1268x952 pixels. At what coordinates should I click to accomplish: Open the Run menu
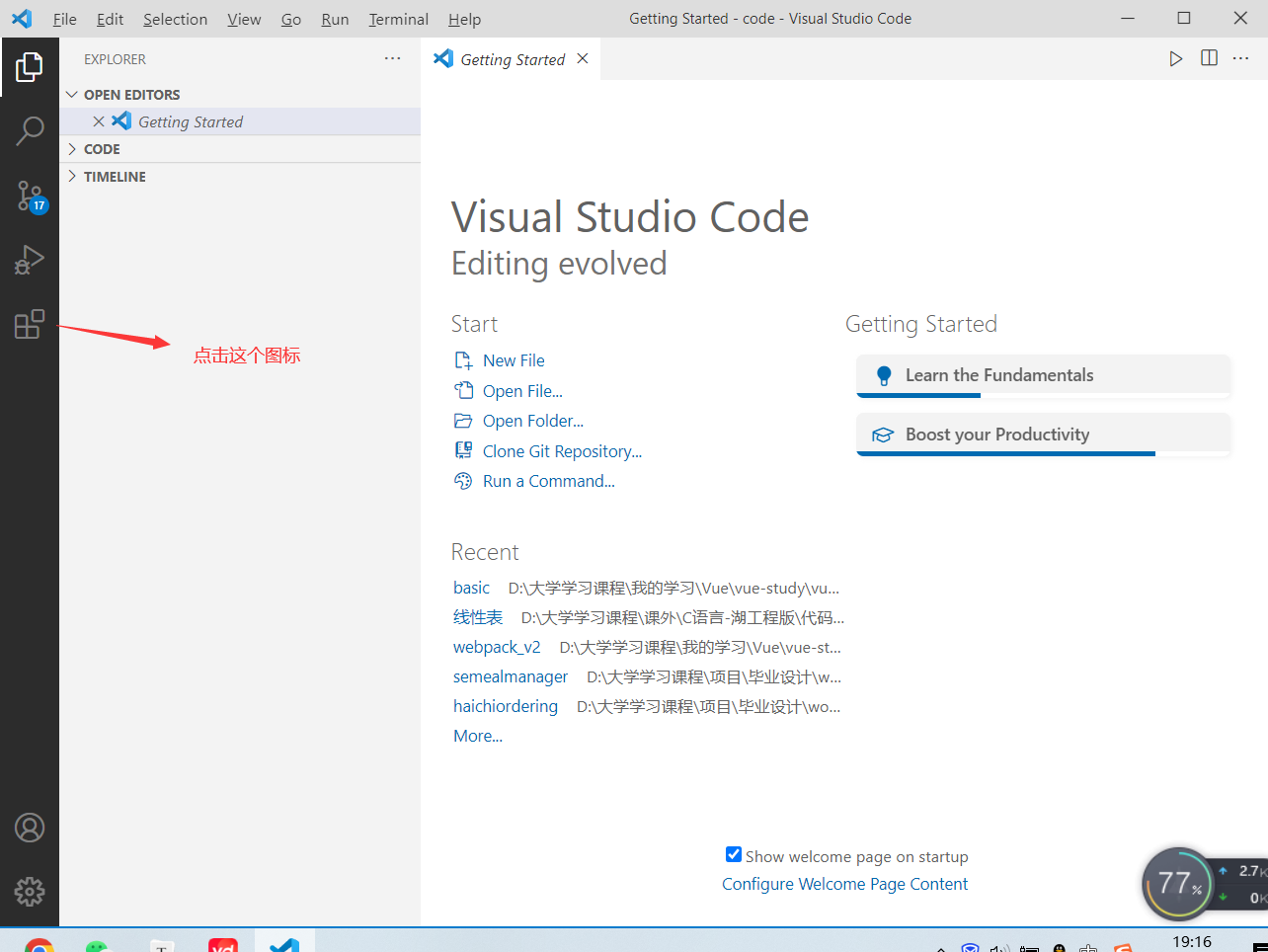tap(335, 19)
